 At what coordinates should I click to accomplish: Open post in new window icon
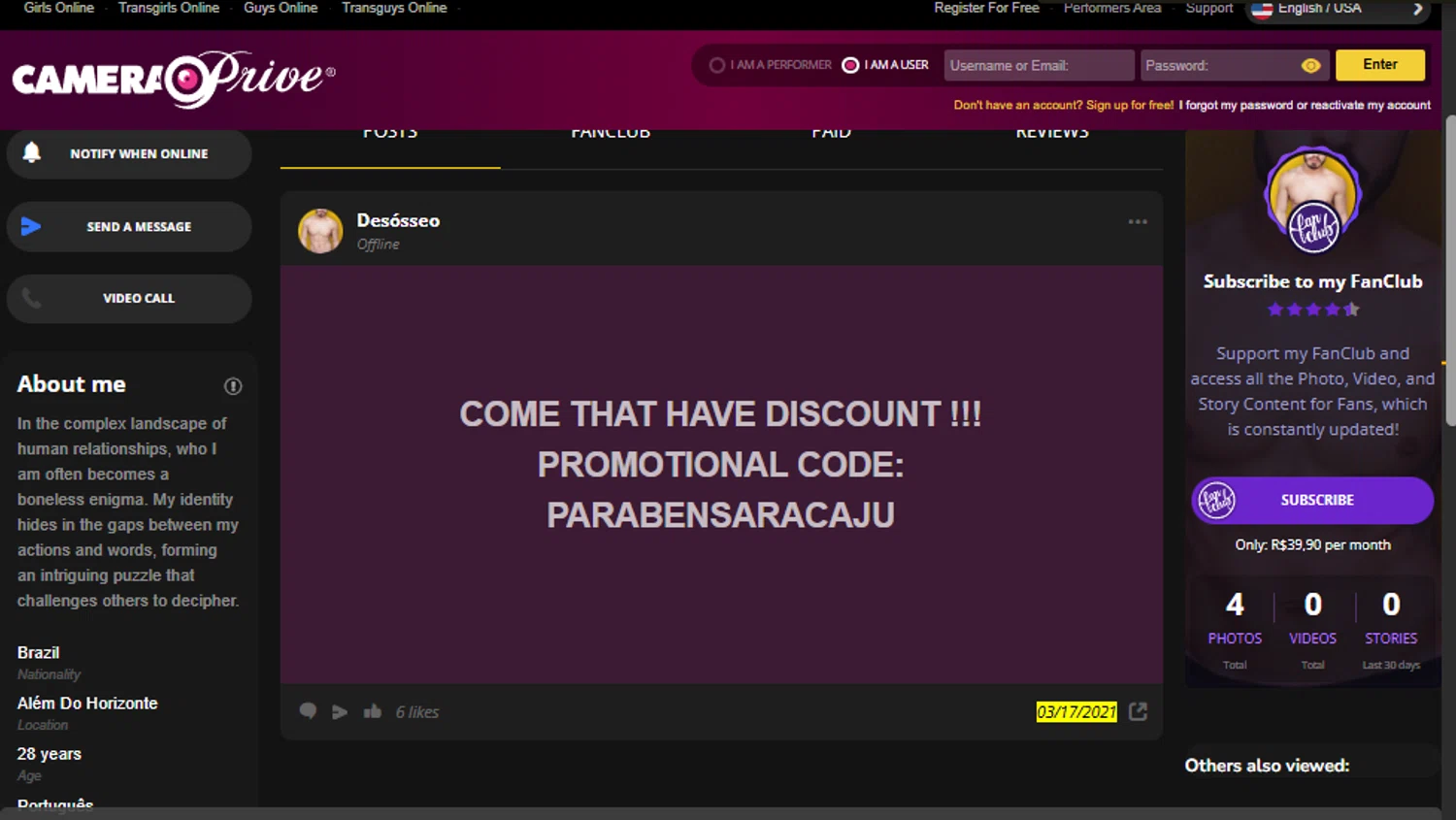click(x=1139, y=711)
